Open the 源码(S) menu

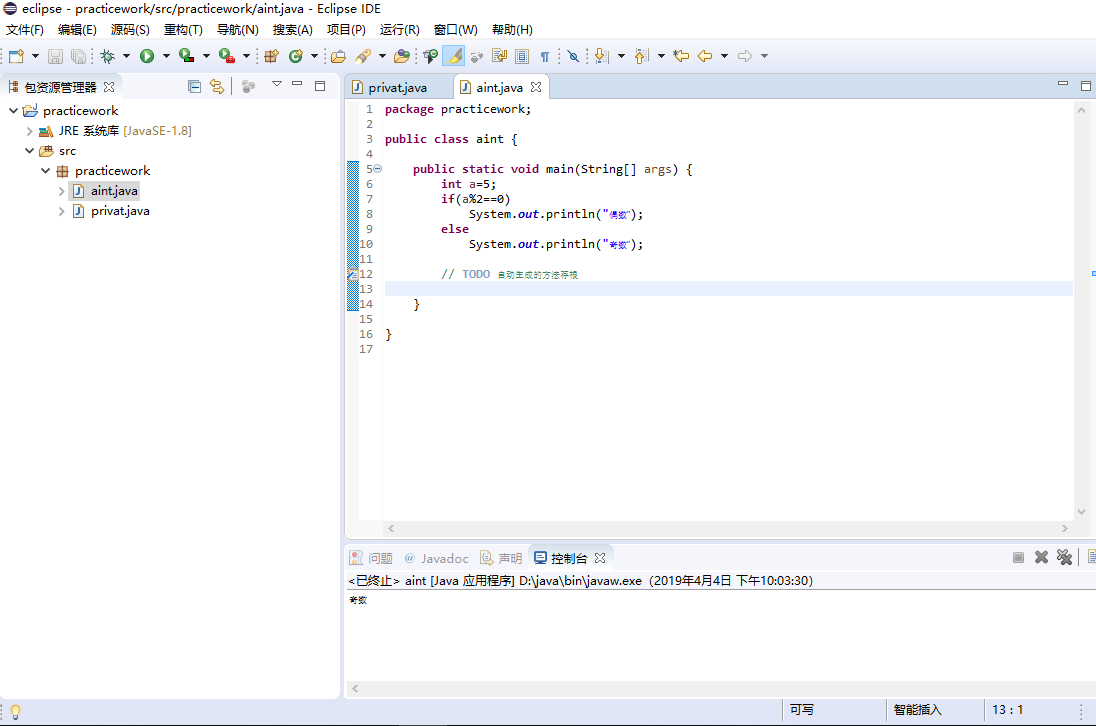pos(129,30)
